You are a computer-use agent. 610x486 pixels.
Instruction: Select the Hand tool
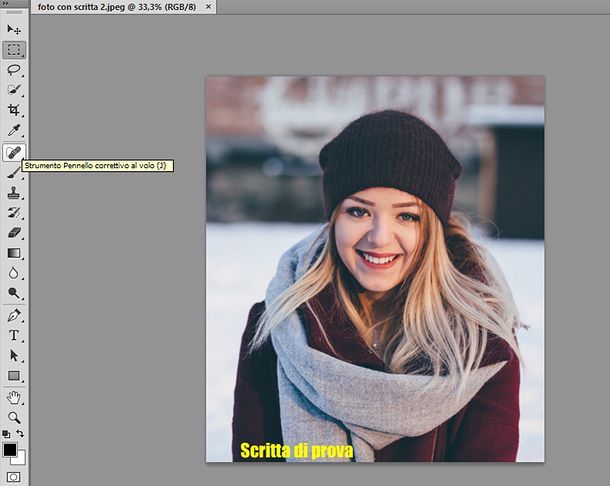click(14, 397)
